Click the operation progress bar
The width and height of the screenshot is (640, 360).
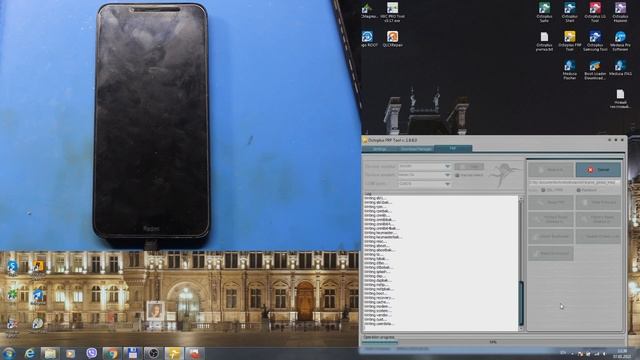(x=493, y=342)
